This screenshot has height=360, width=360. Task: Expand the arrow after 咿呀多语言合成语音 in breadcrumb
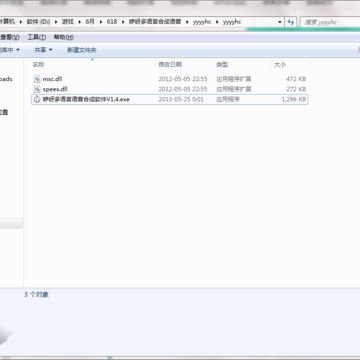[187, 22]
